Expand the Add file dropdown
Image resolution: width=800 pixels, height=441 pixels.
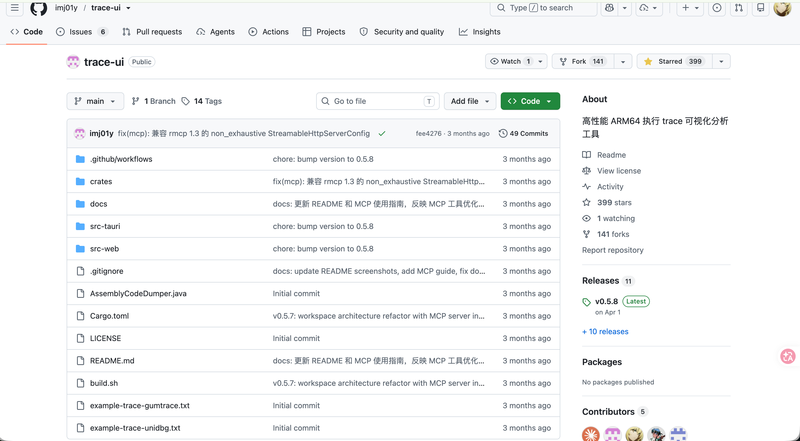(x=470, y=101)
